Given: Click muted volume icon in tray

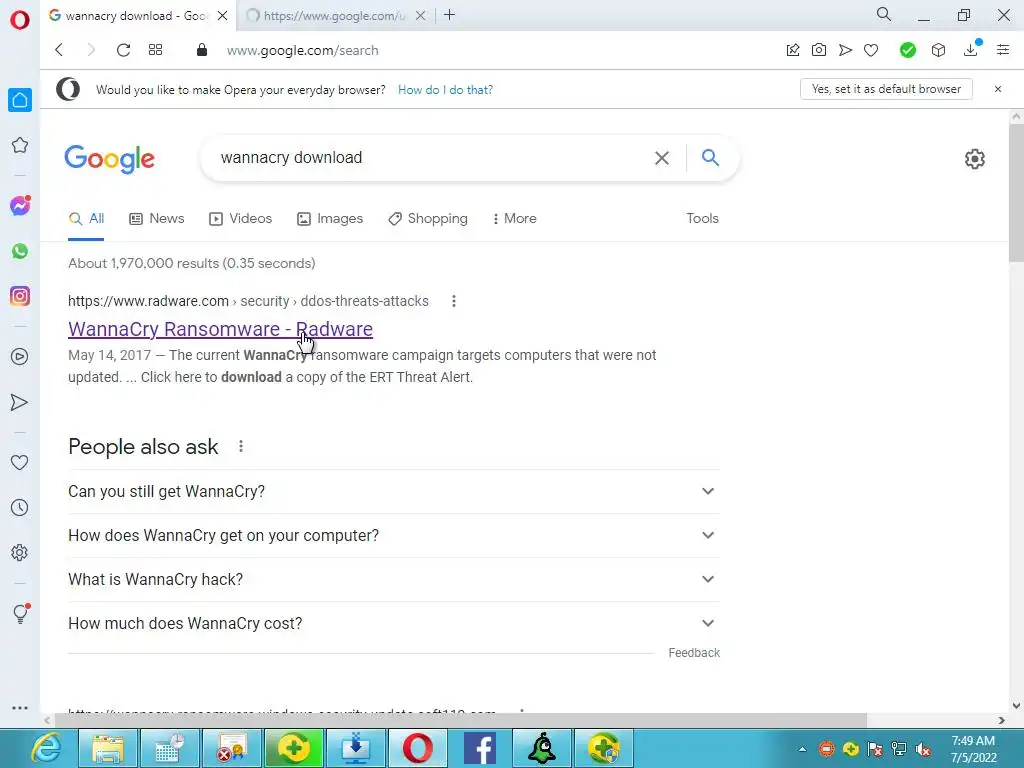Looking at the screenshot, I should coord(923,749).
